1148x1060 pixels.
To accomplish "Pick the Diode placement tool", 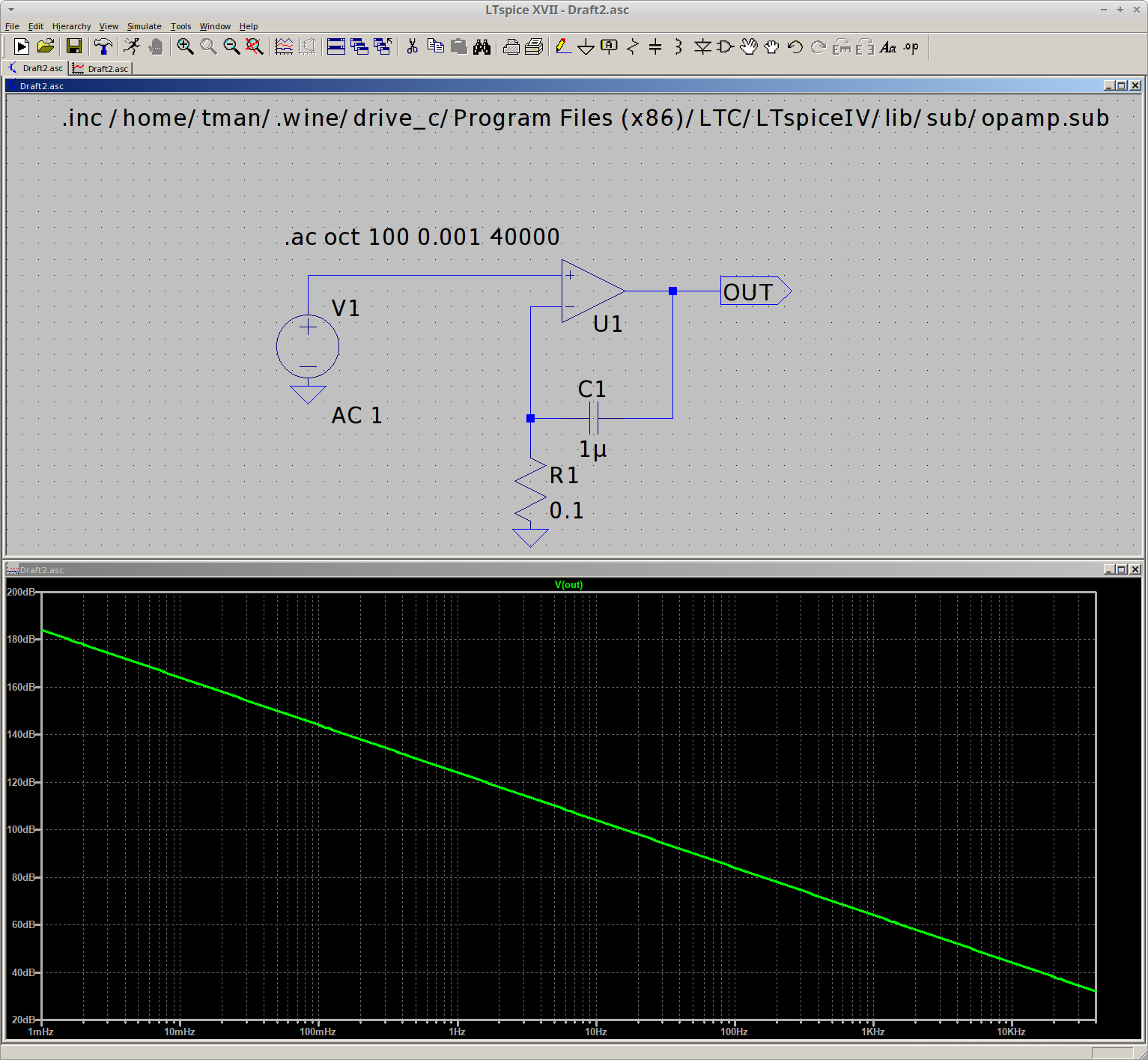I will click(702, 46).
